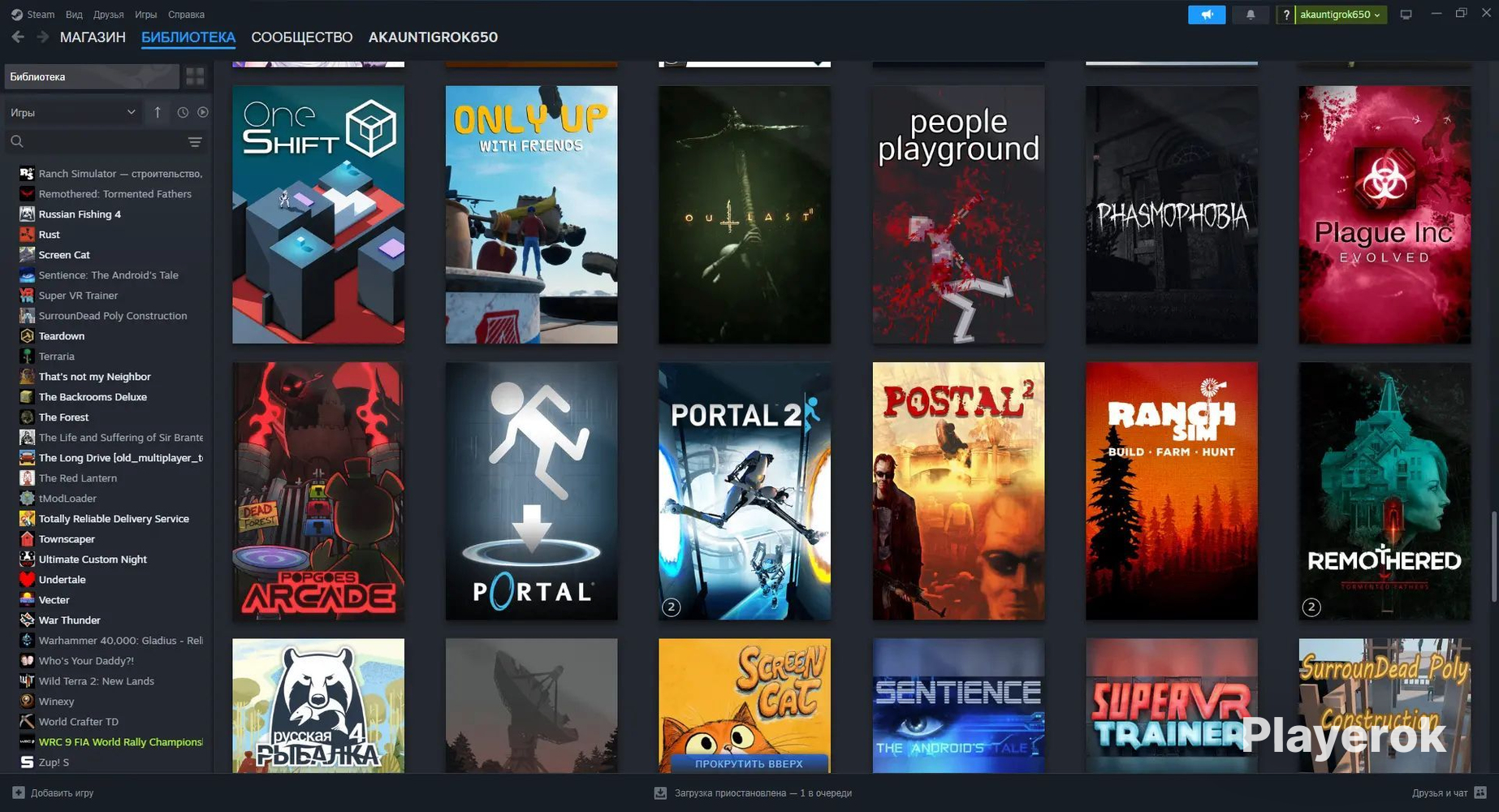Click Добавить игру link
This screenshot has width=1499, height=812.
tap(63, 793)
